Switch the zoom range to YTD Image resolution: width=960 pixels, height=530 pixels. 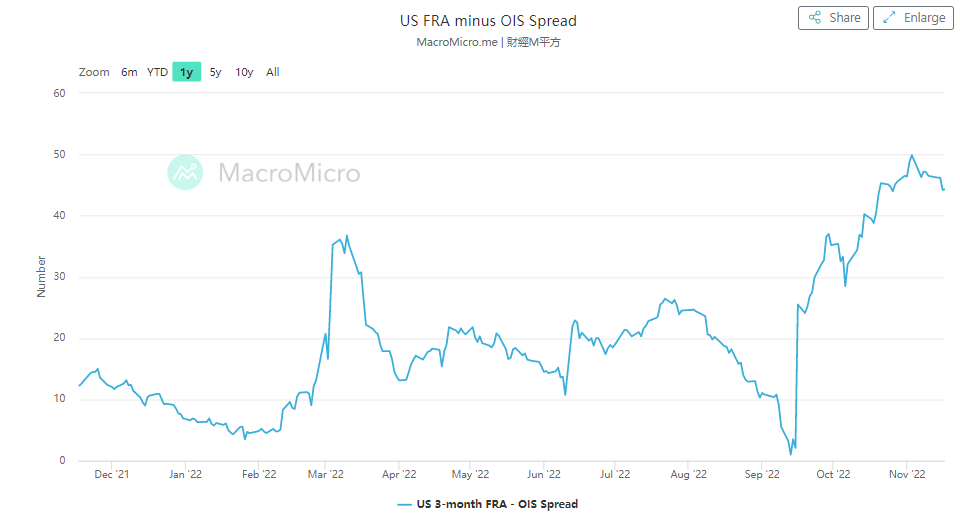158,72
